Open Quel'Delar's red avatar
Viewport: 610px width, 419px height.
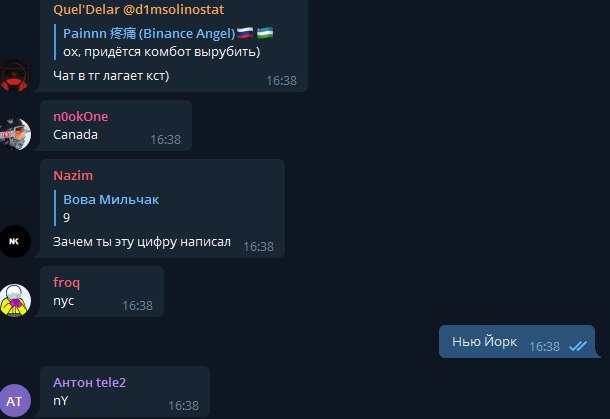pyautogui.click(x=14, y=75)
